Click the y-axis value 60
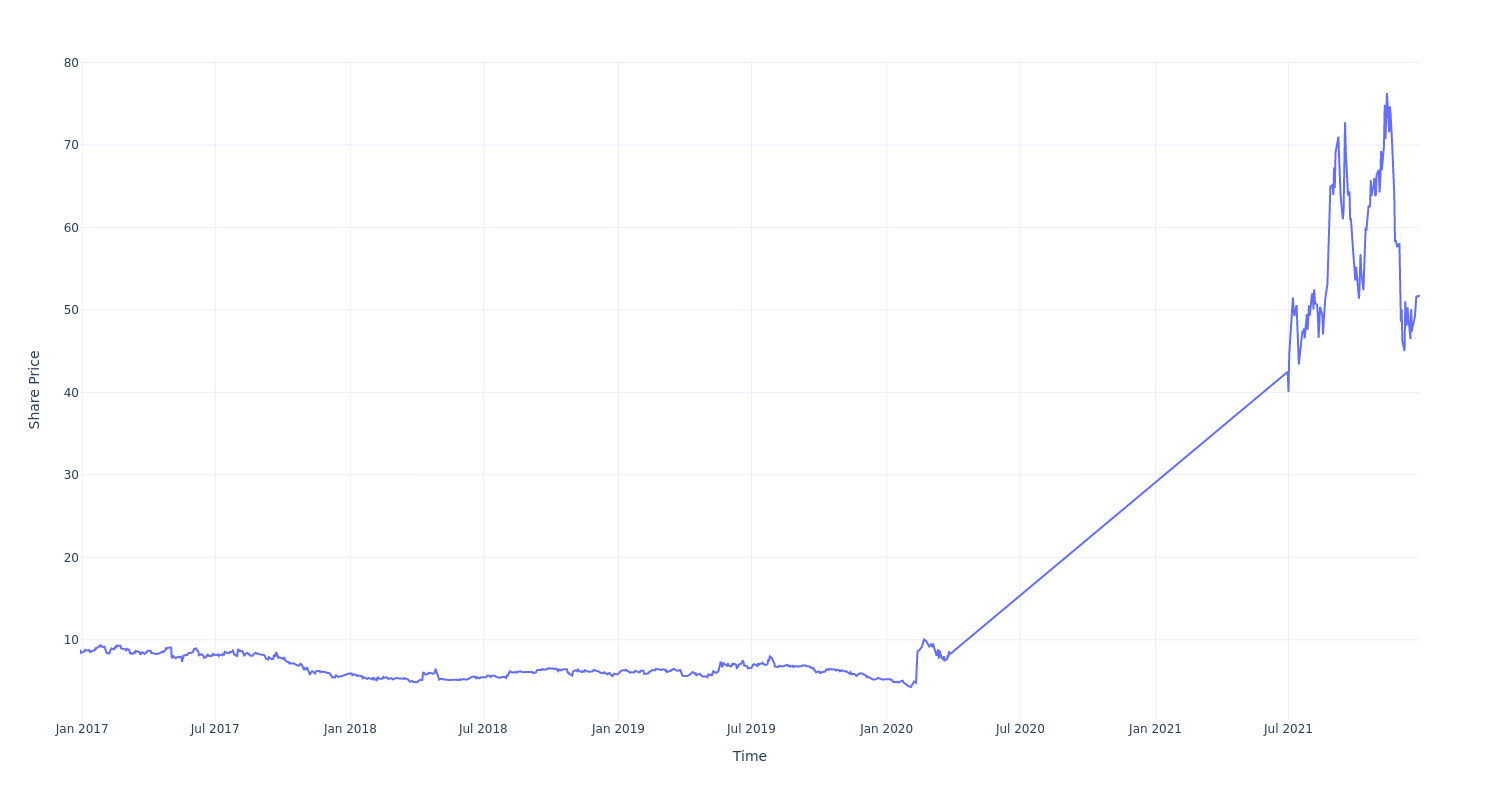Screen dimensions: 1500x800 (71, 227)
